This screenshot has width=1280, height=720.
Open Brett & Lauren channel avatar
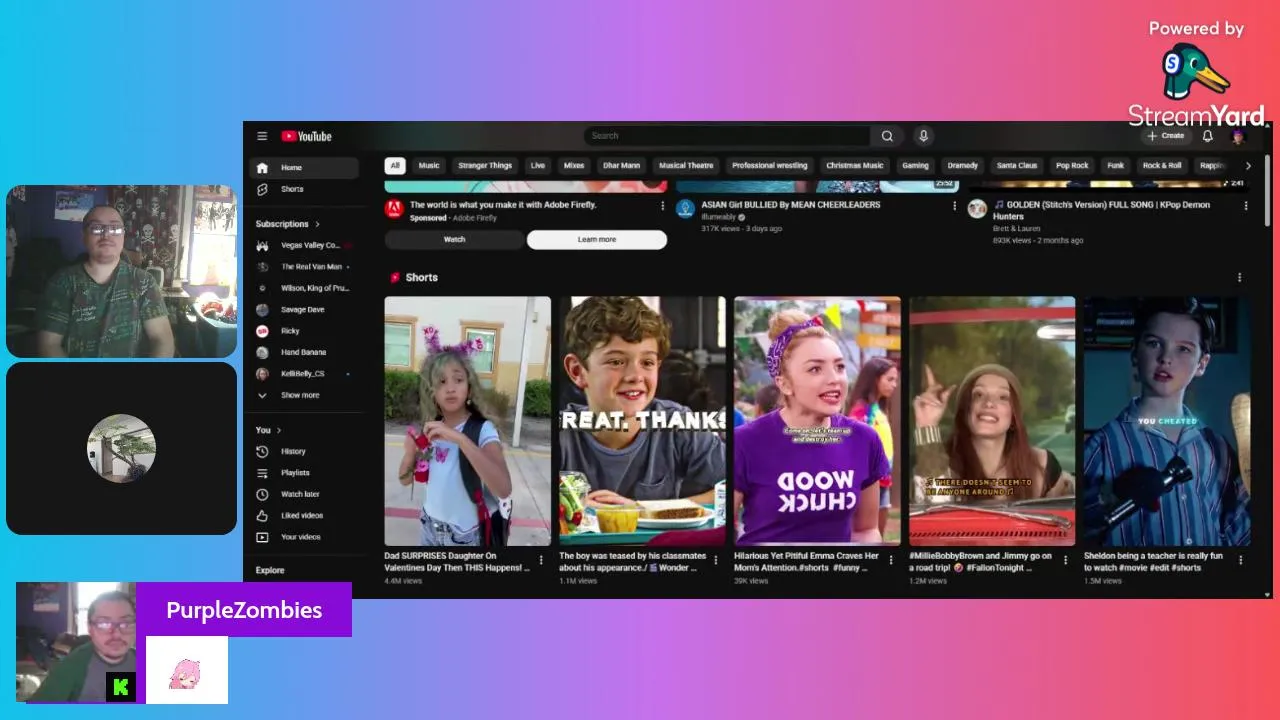pos(977,209)
